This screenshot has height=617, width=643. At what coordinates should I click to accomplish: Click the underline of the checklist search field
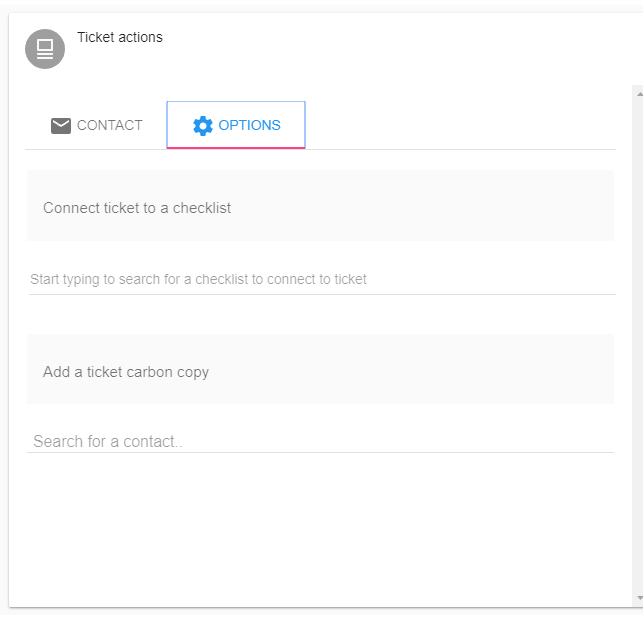pos(322,294)
